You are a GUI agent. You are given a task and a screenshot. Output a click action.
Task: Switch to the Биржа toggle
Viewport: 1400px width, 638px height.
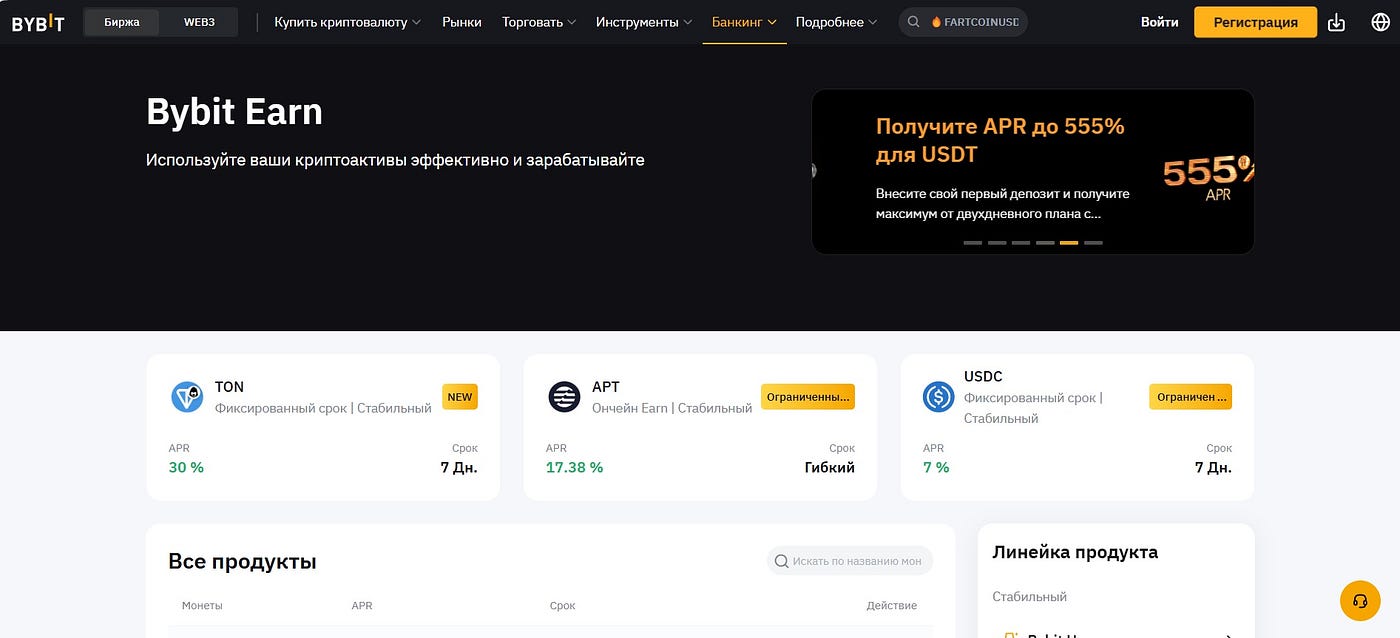(122, 22)
